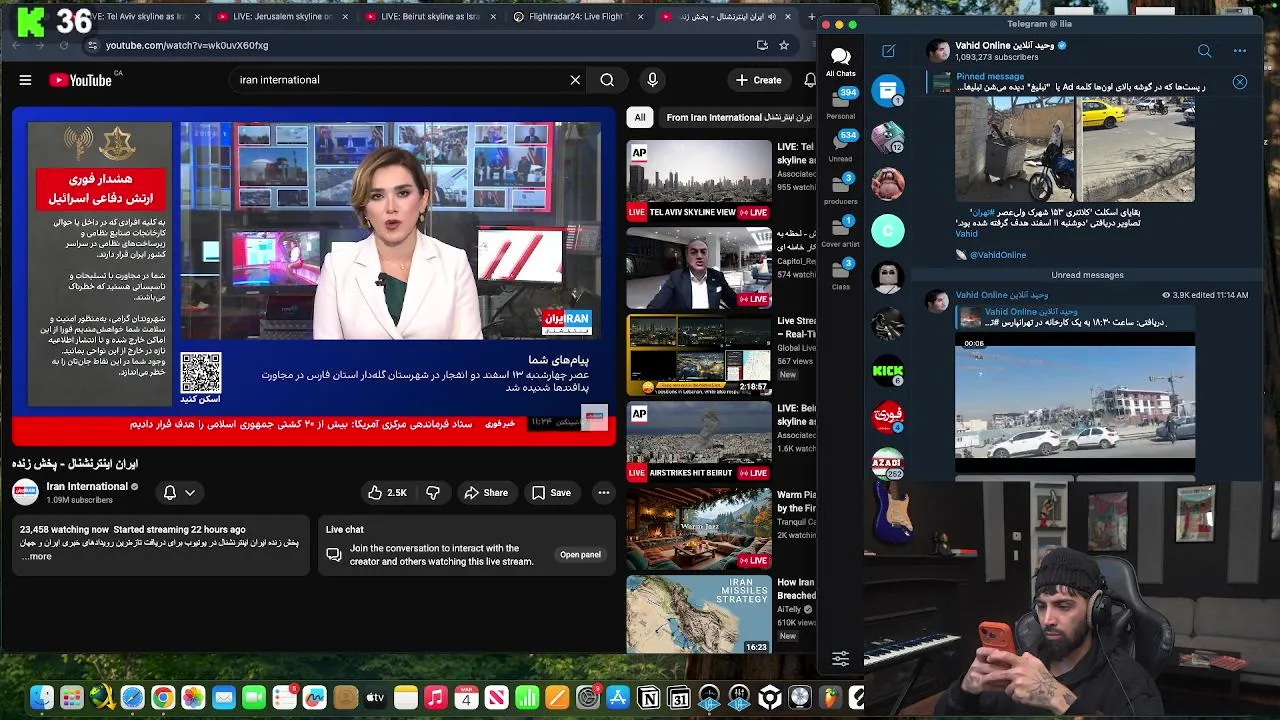
Task: Open FL Studio from the Dock
Action: pos(829,698)
